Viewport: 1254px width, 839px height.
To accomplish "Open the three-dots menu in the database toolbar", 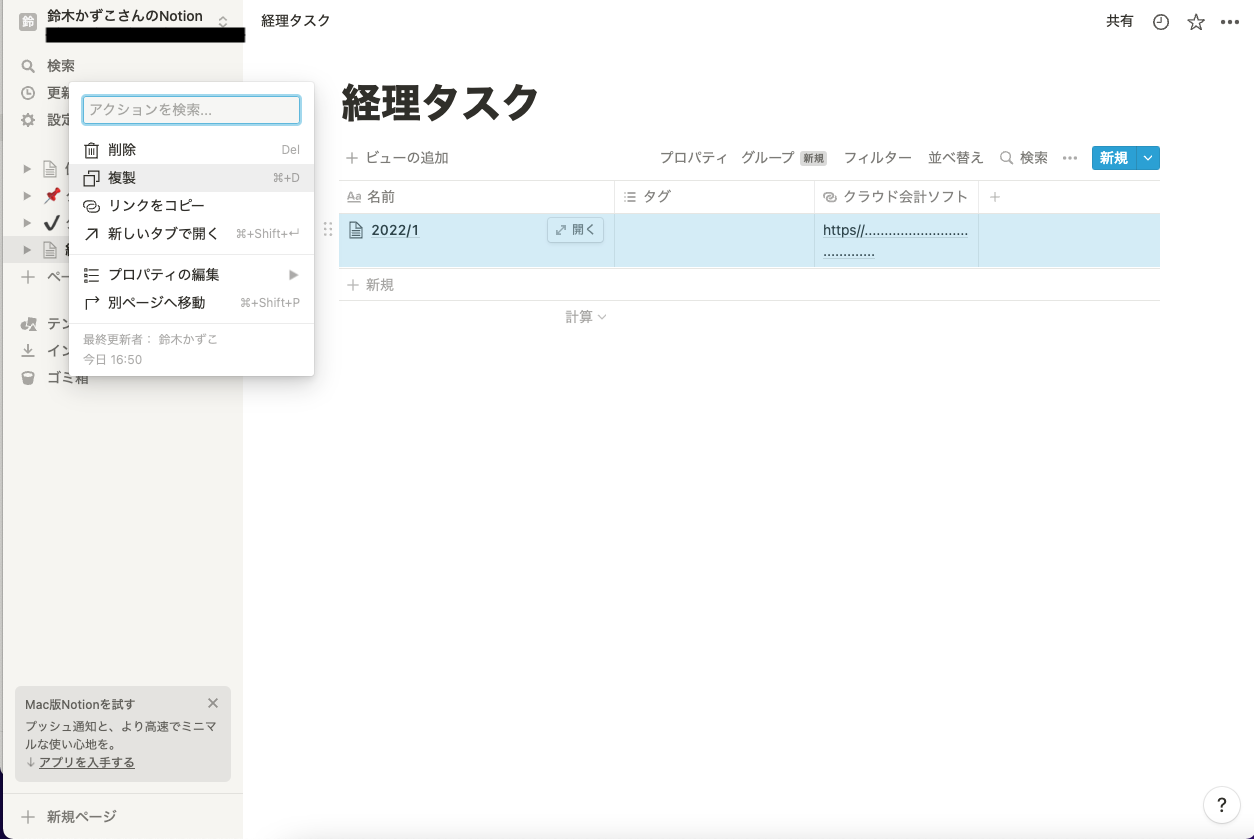I will coord(1070,158).
